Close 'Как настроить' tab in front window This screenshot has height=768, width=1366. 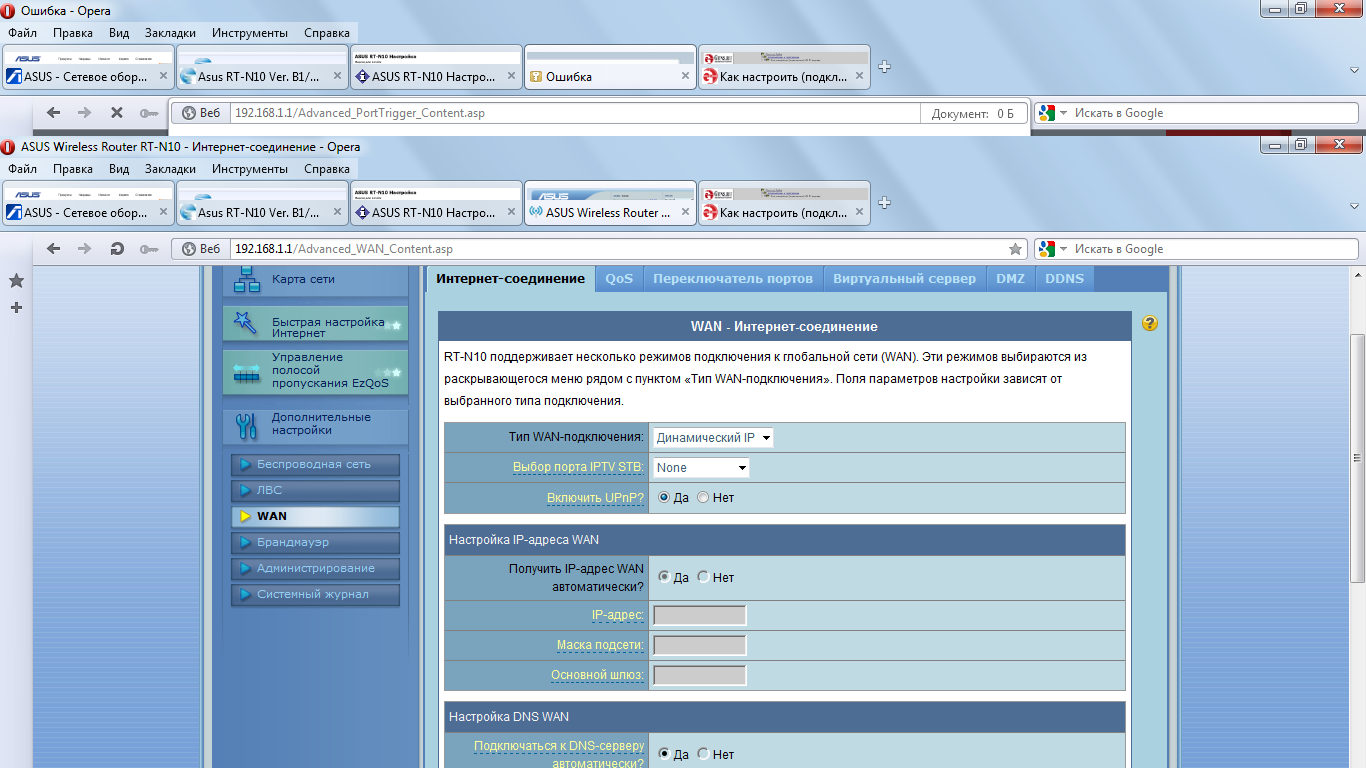[x=859, y=212]
